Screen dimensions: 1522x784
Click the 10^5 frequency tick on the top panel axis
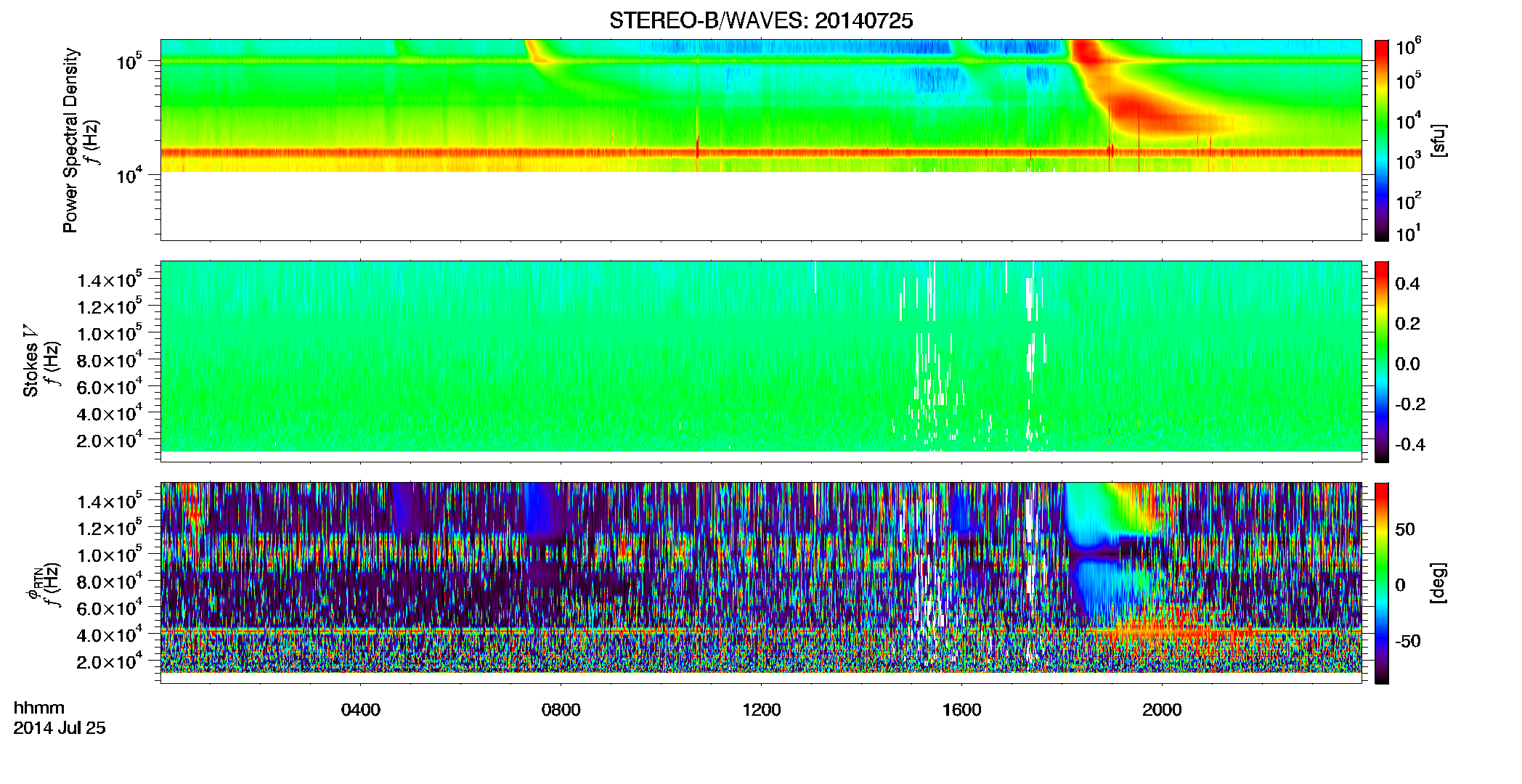click(x=131, y=62)
